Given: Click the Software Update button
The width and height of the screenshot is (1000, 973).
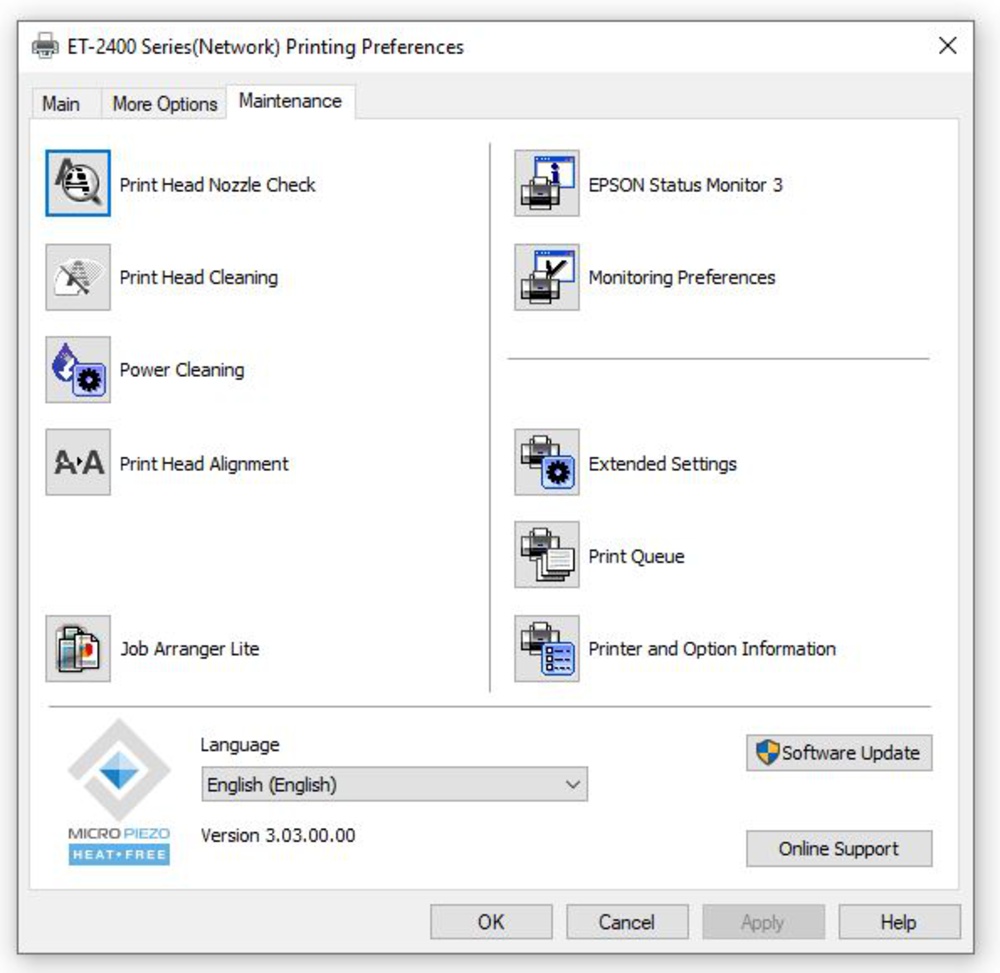Looking at the screenshot, I should pyautogui.click(x=839, y=753).
